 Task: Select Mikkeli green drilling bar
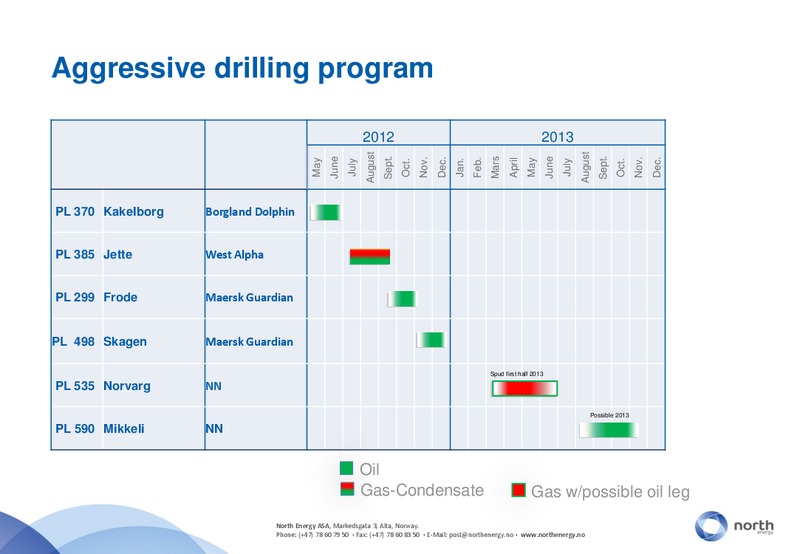tap(609, 430)
